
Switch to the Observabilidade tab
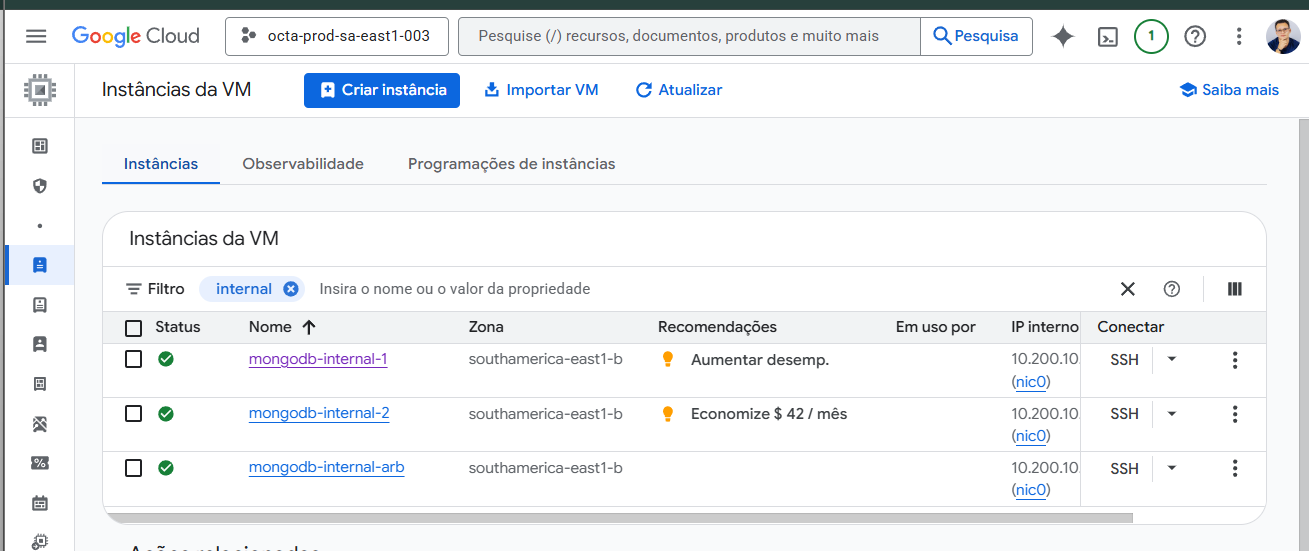tap(303, 164)
